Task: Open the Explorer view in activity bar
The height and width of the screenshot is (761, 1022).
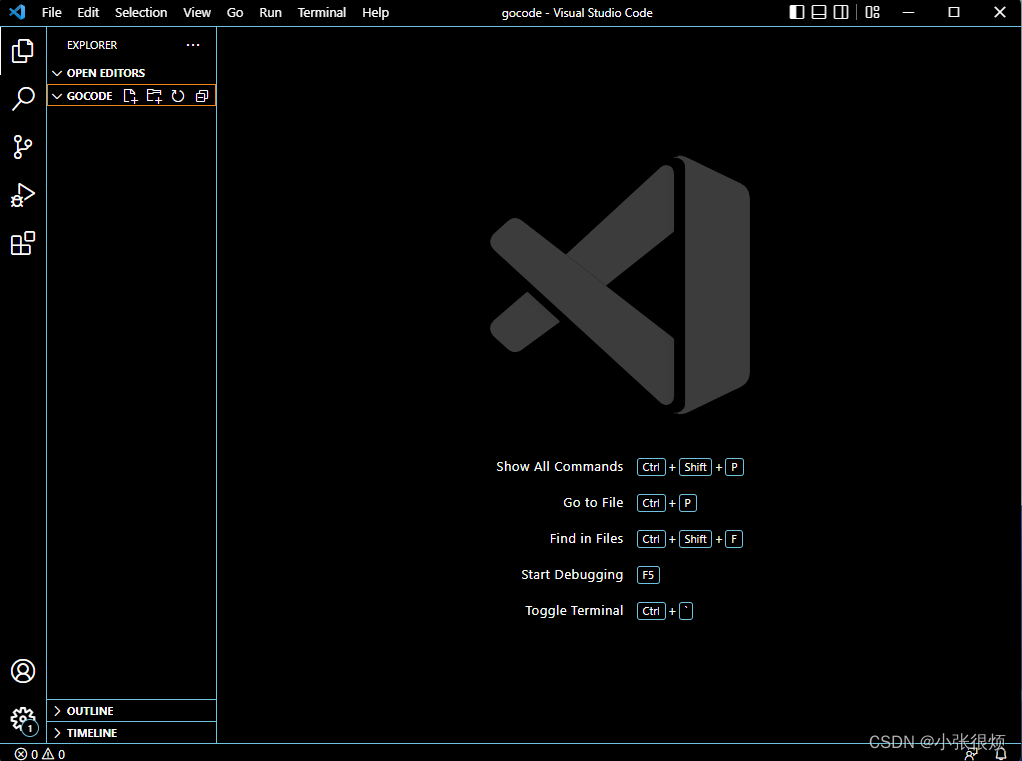Action: [23, 51]
